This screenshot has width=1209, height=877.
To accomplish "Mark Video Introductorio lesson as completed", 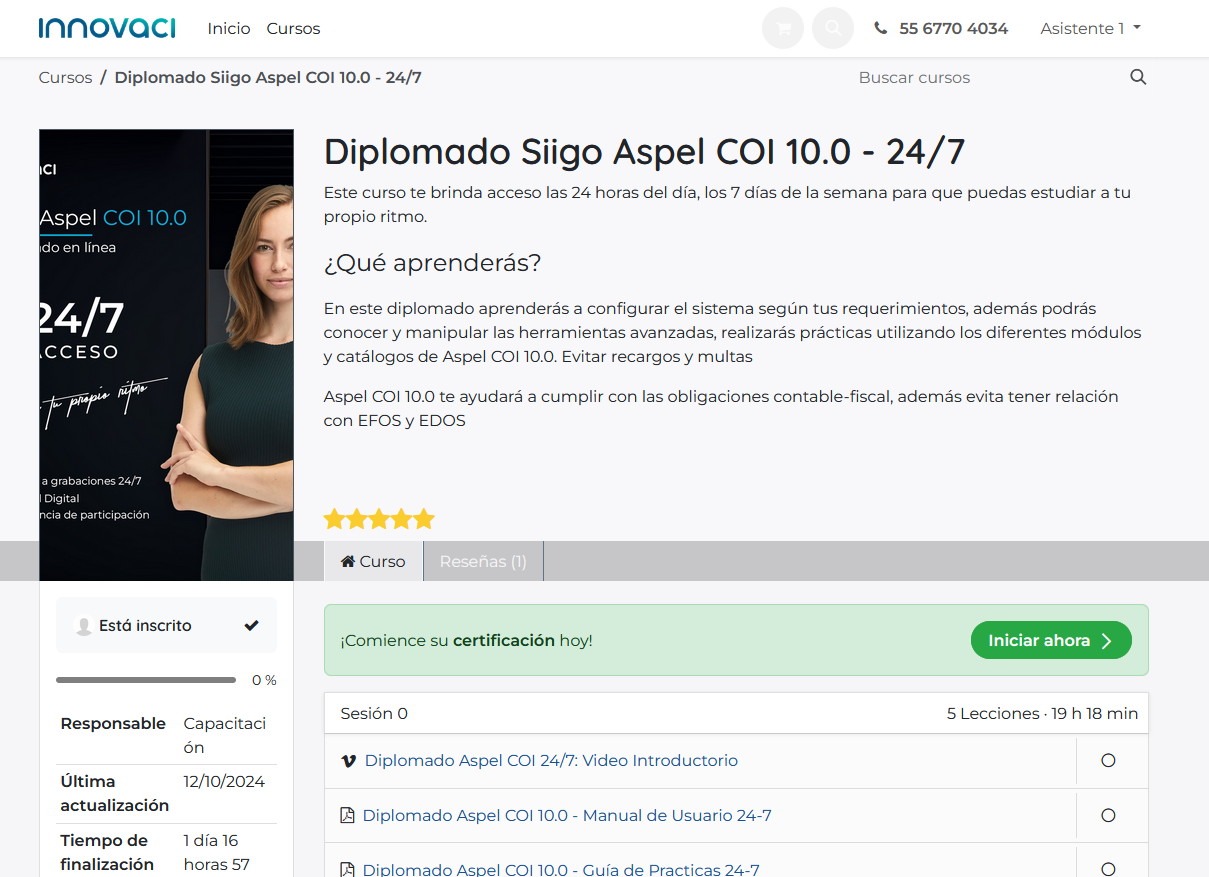I will click(1108, 761).
